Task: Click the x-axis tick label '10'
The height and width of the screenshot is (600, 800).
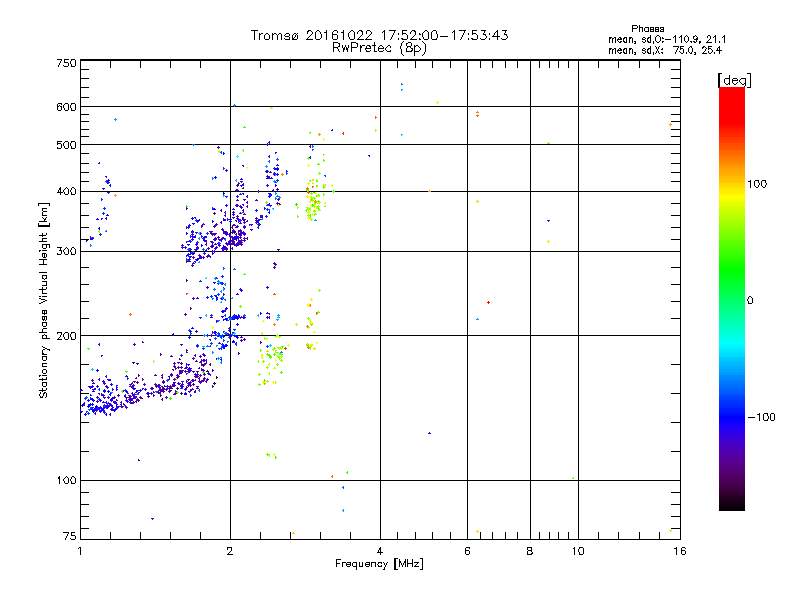Action: pos(578,551)
